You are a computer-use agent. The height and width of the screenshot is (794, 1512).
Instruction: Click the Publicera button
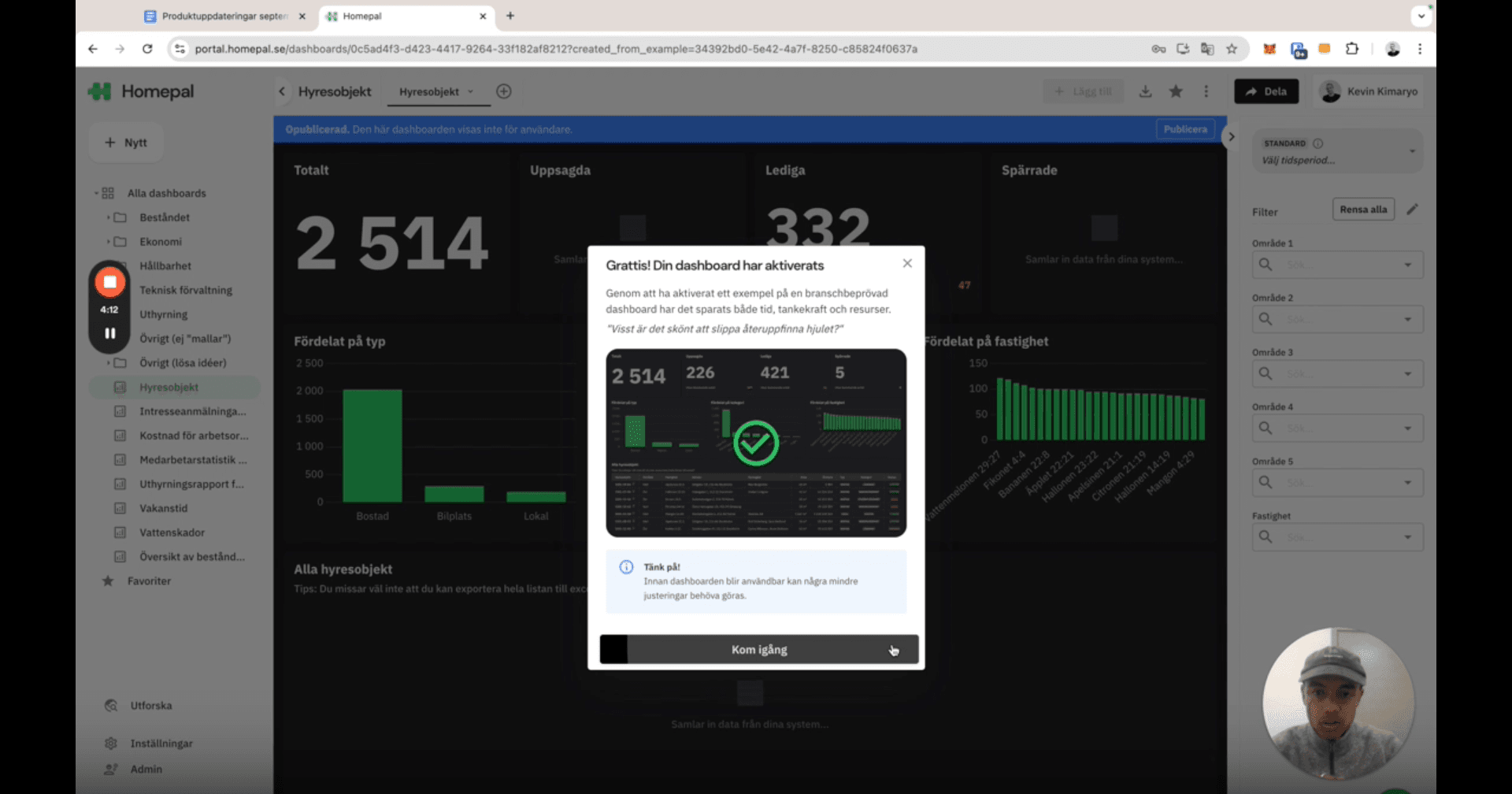1185,129
